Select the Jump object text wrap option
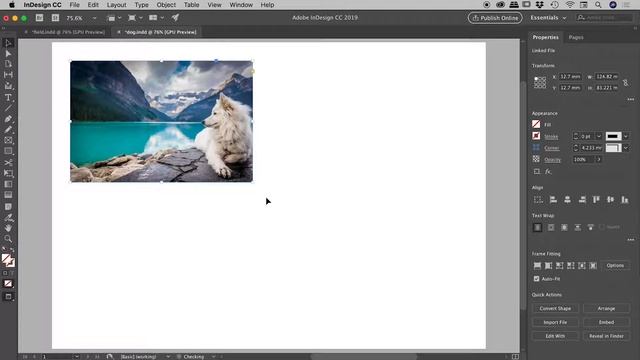 578,227
